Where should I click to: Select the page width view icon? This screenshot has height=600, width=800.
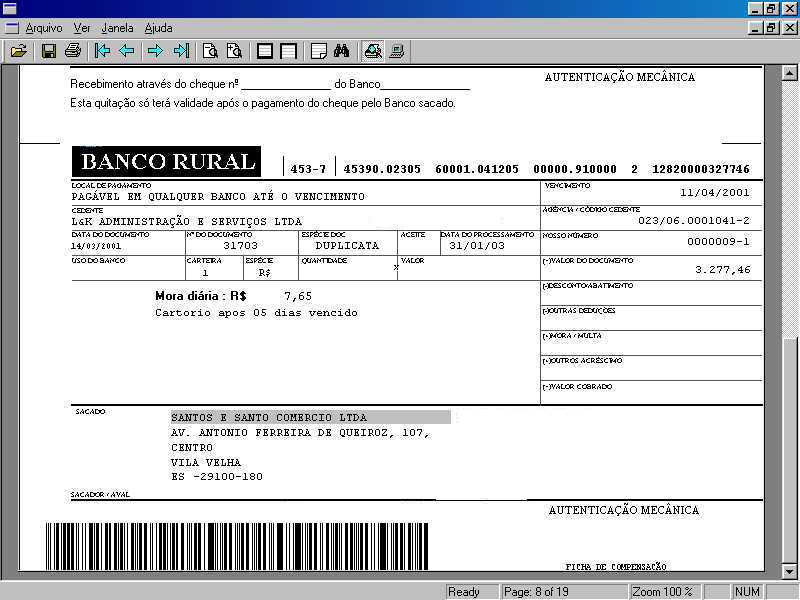pyautogui.click(x=289, y=51)
